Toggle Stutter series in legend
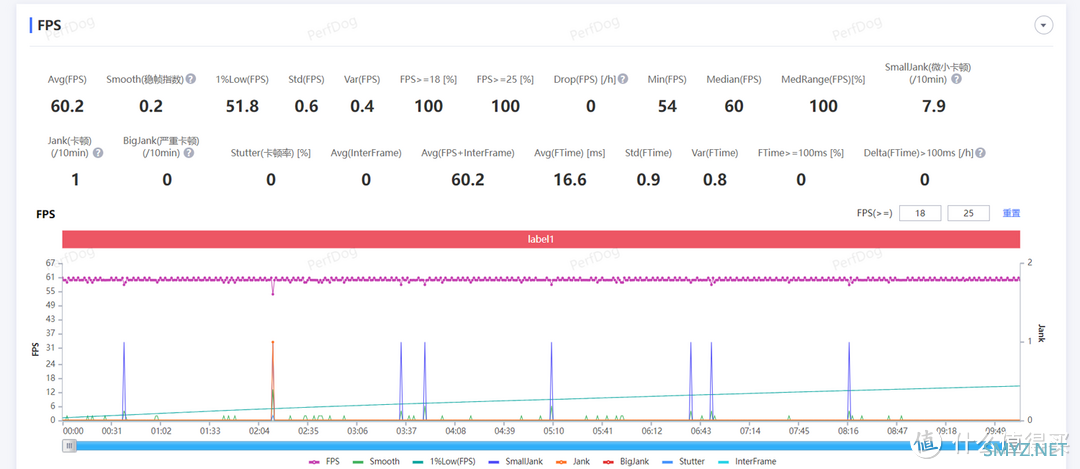 [x=683, y=461]
